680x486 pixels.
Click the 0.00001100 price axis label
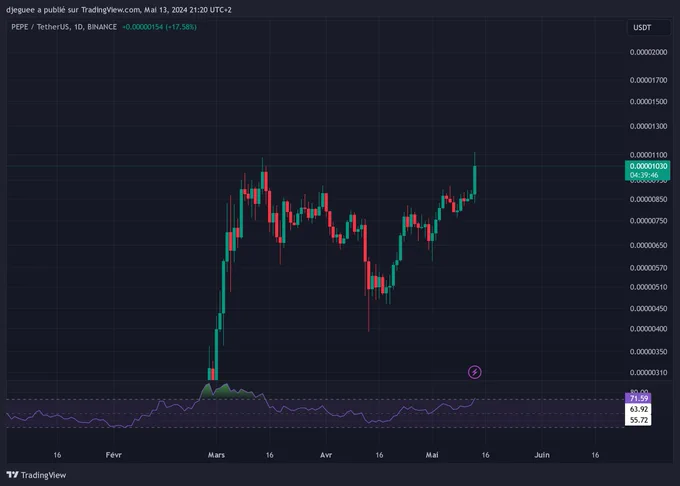[648, 155]
